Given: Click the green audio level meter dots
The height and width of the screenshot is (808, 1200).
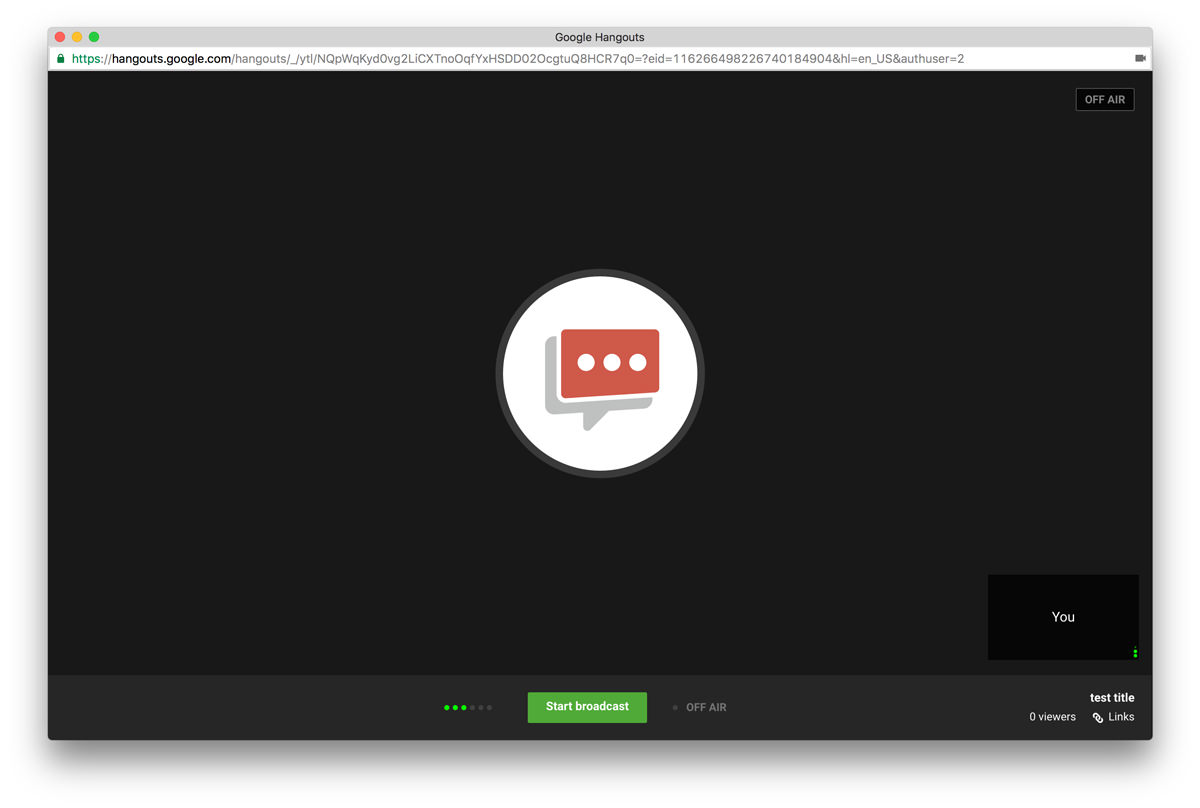Looking at the screenshot, I should [x=466, y=707].
